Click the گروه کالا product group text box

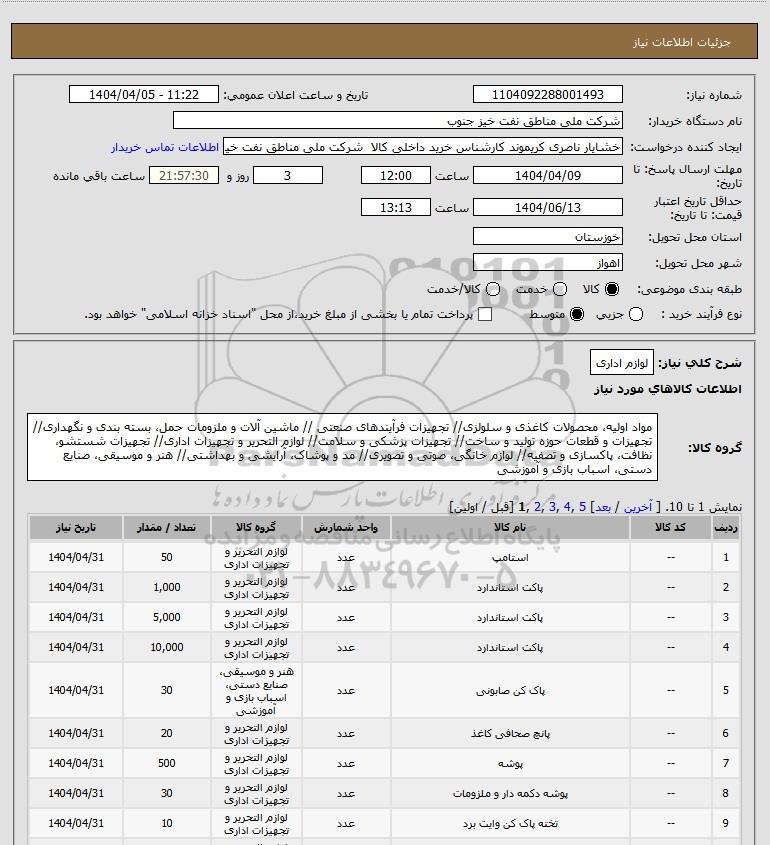click(x=342, y=447)
